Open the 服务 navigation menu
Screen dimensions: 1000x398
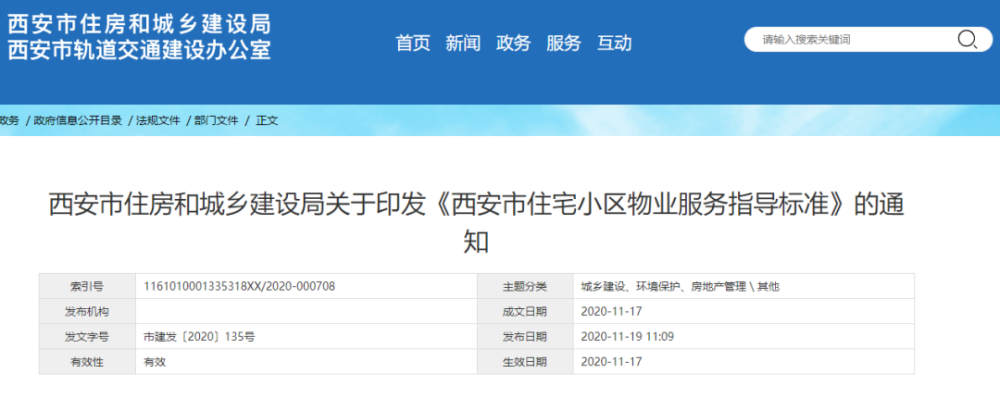click(564, 43)
